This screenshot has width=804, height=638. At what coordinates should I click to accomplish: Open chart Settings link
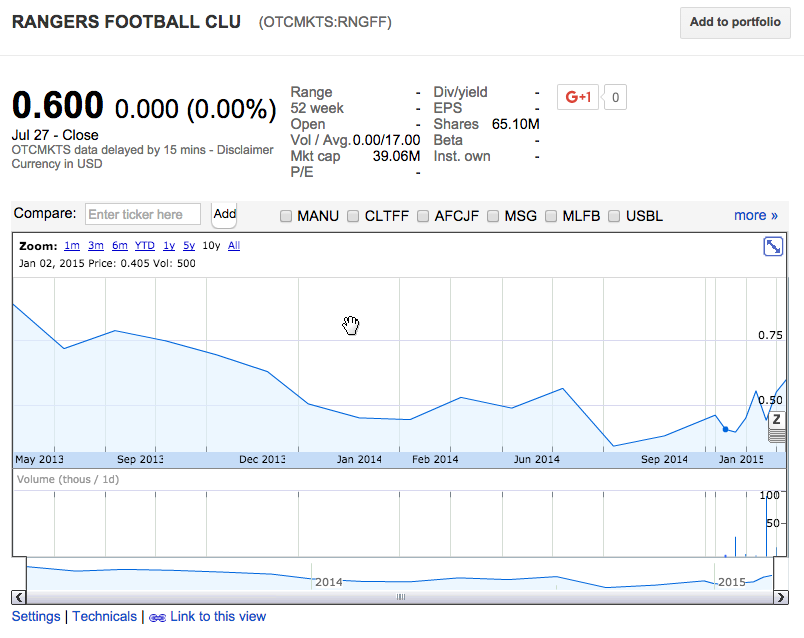point(36,616)
